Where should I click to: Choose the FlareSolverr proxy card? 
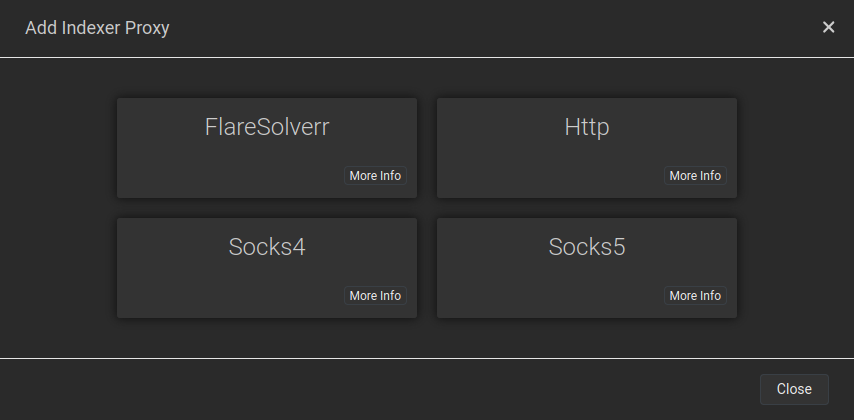[267, 148]
